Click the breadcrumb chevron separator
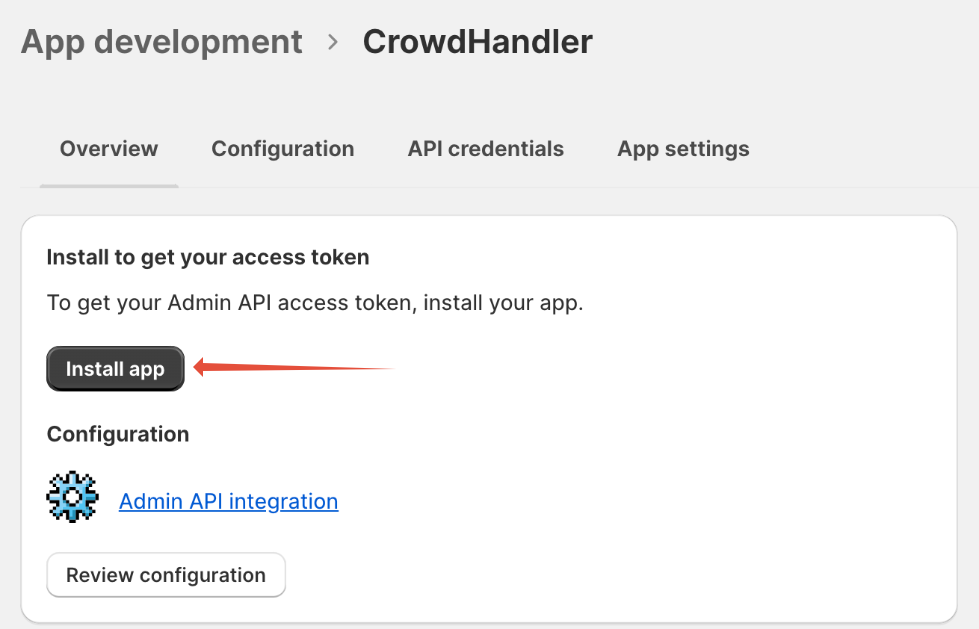Image resolution: width=979 pixels, height=629 pixels. [333, 42]
